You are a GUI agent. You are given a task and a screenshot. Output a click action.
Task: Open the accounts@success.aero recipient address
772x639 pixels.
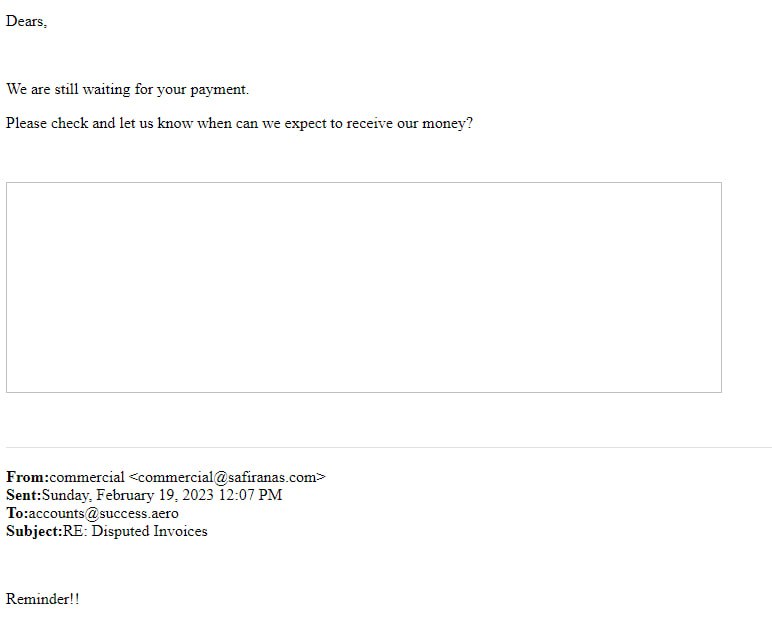pos(104,513)
